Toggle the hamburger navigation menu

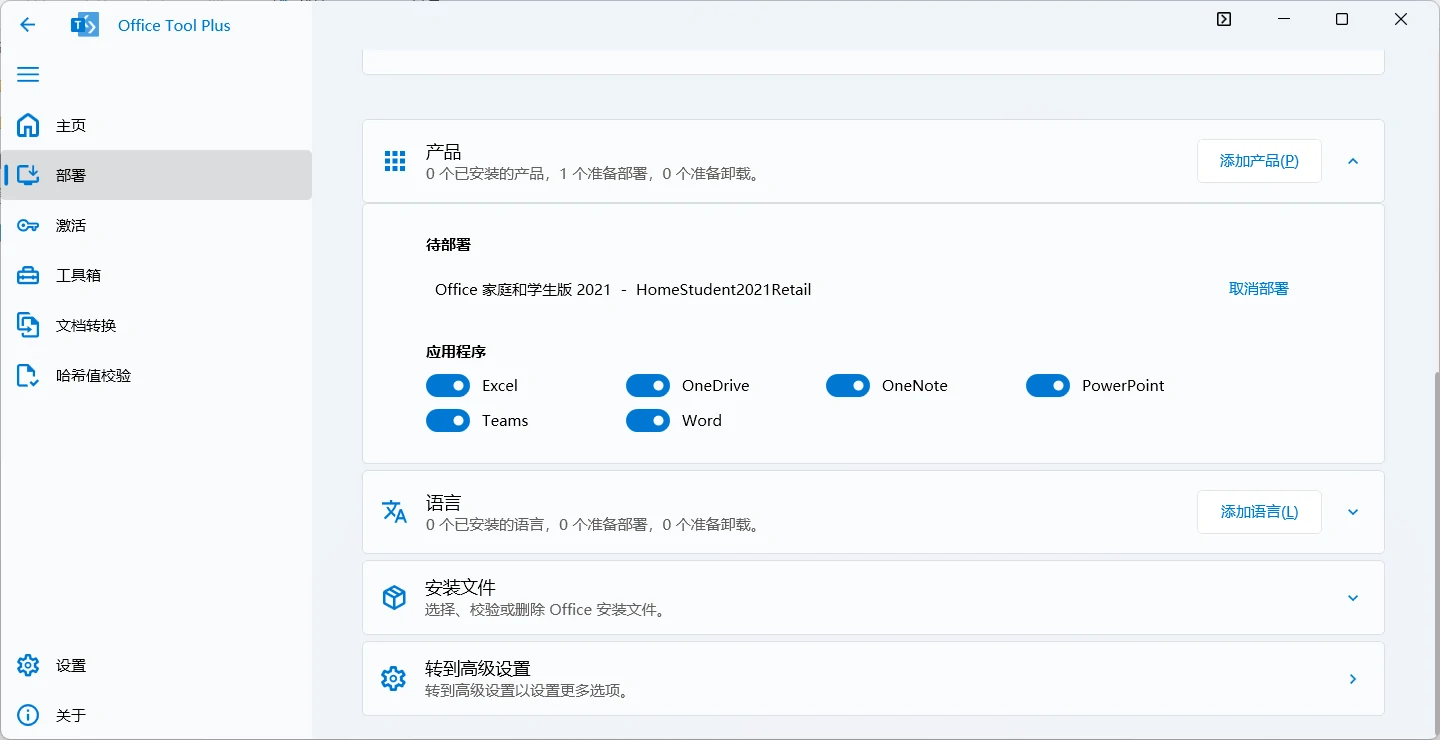(x=28, y=75)
